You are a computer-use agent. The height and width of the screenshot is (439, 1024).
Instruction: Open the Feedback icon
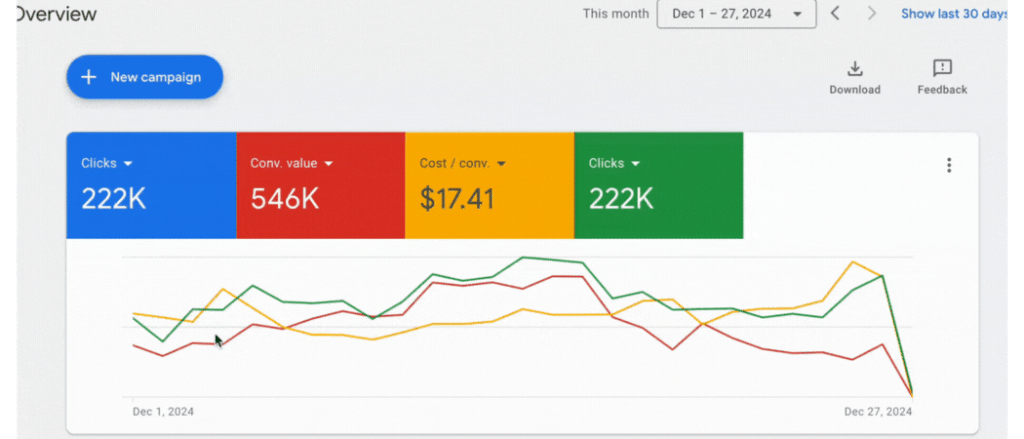click(942, 69)
